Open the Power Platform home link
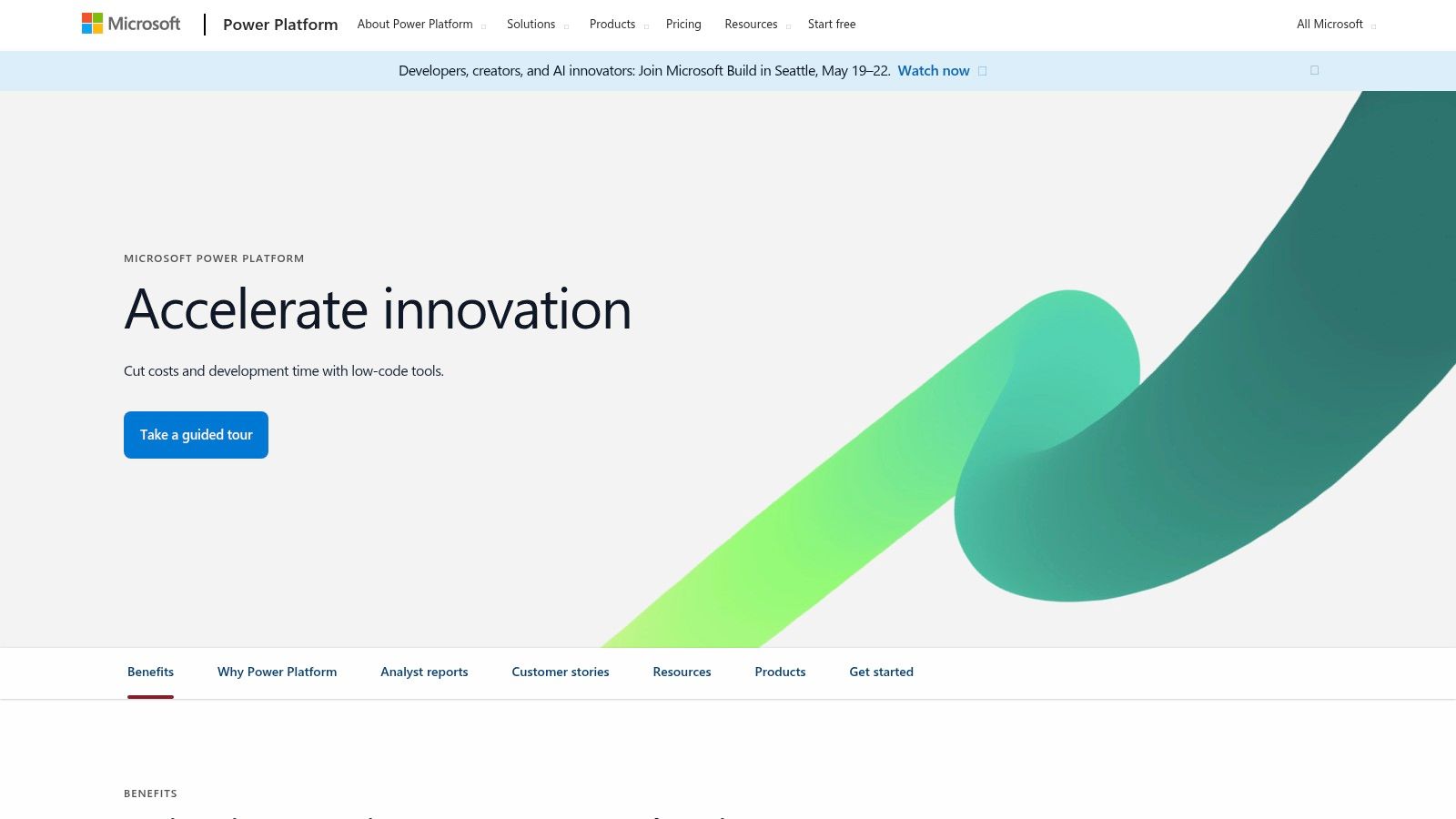 coord(280,25)
